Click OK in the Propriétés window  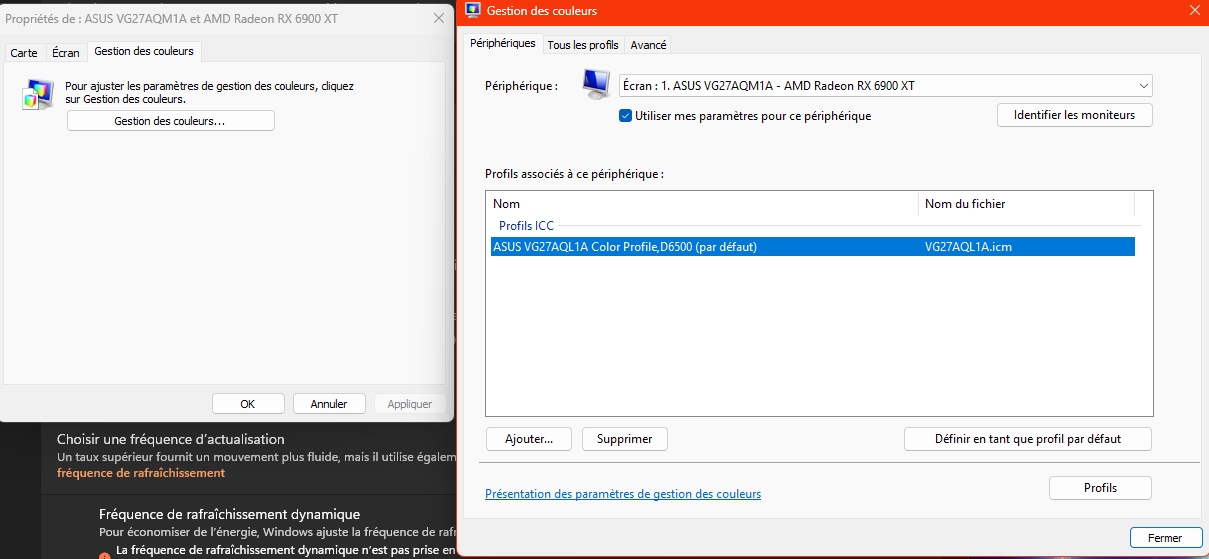[x=248, y=404]
